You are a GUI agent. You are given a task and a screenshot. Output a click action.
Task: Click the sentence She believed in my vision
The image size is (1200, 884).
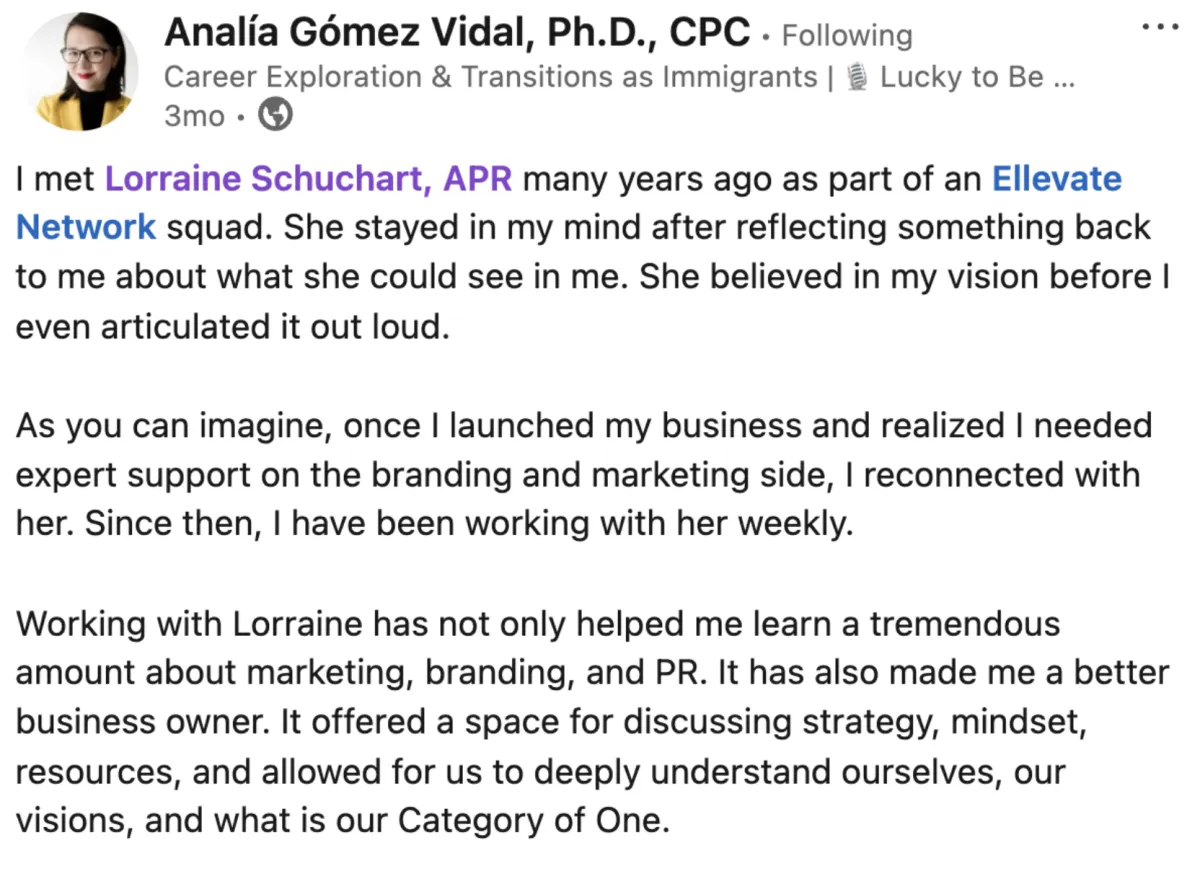pyautogui.click(x=900, y=277)
